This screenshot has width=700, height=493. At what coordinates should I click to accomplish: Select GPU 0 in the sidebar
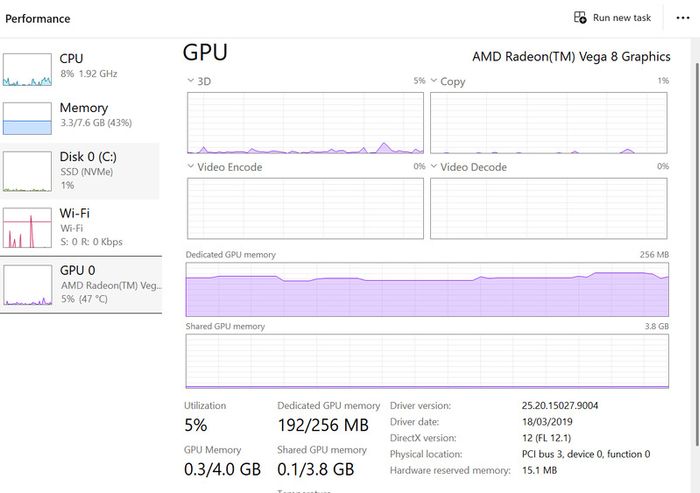point(81,284)
